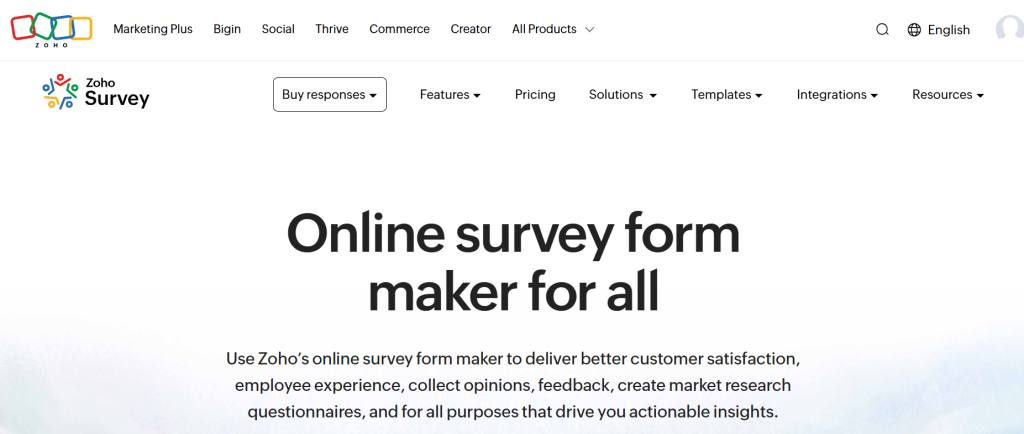Visit the Thrive product page
This screenshot has width=1024, height=434.
[x=332, y=29]
